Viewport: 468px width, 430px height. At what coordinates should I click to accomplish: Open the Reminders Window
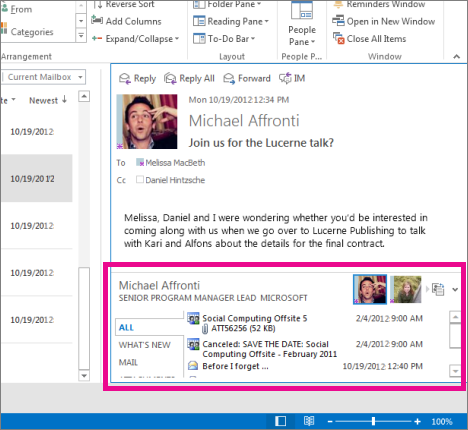pyautogui.click(x=379, y=4)
